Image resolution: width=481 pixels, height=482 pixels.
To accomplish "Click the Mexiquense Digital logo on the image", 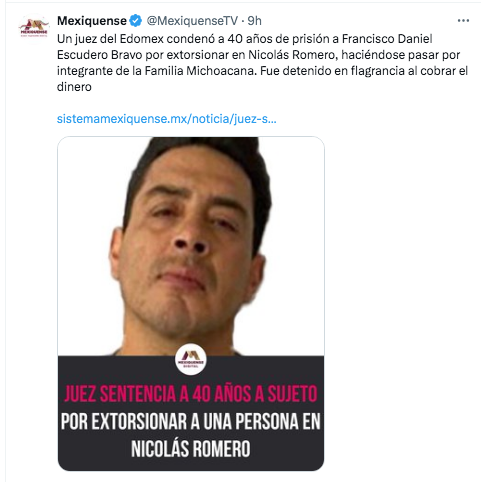I will [x=190, y=359].
